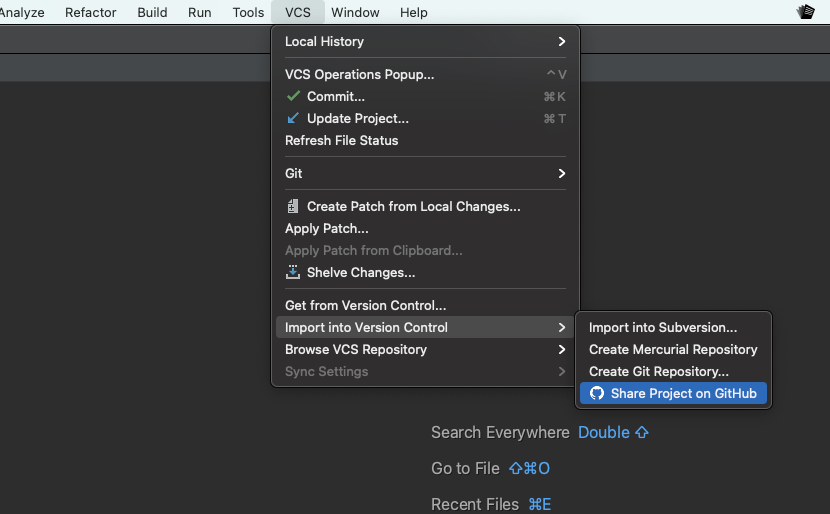Click the ⌘E shortcut text

point(540,504)
